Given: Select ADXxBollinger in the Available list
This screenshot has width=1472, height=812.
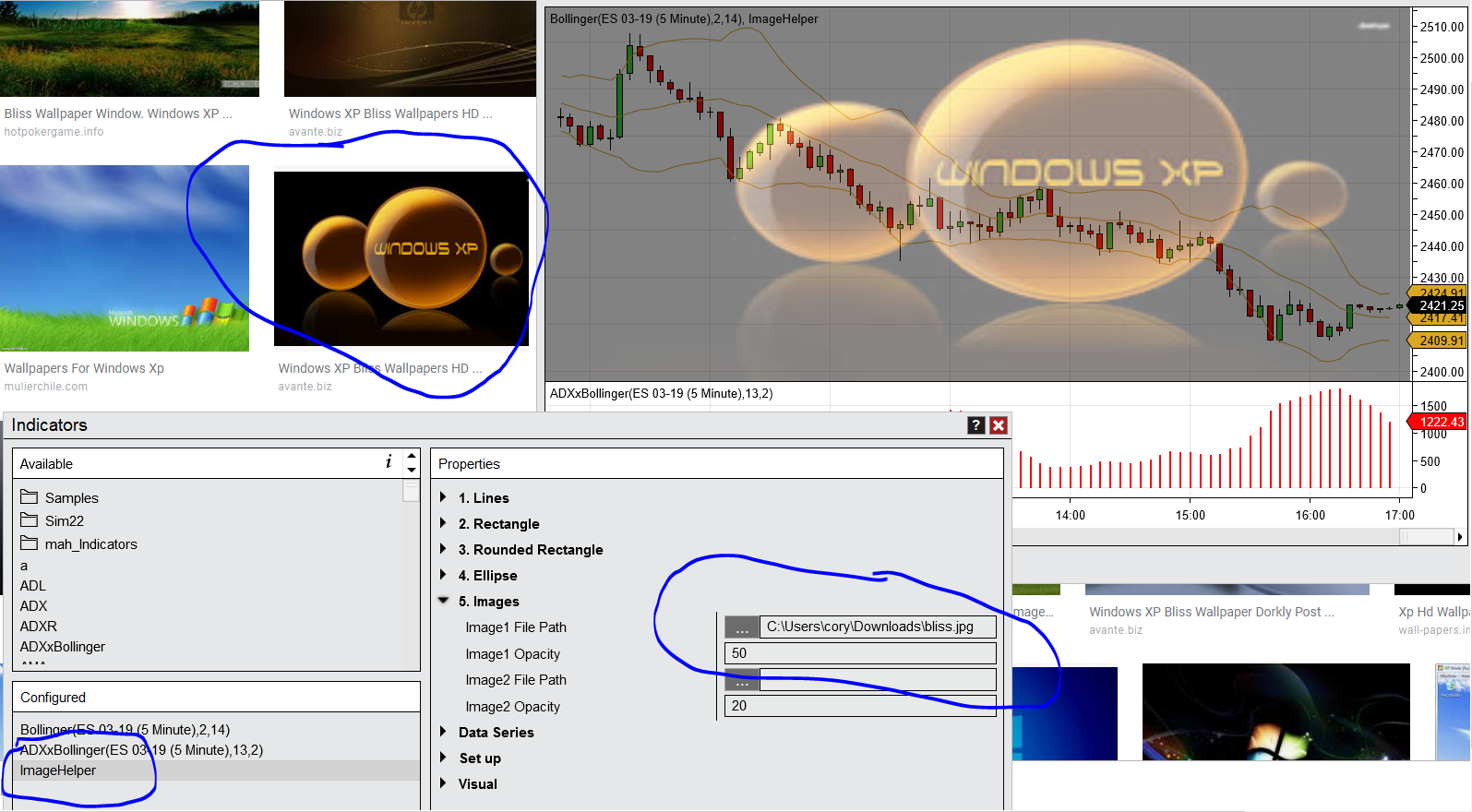Looking at the screenshot, I should point(63,647).
